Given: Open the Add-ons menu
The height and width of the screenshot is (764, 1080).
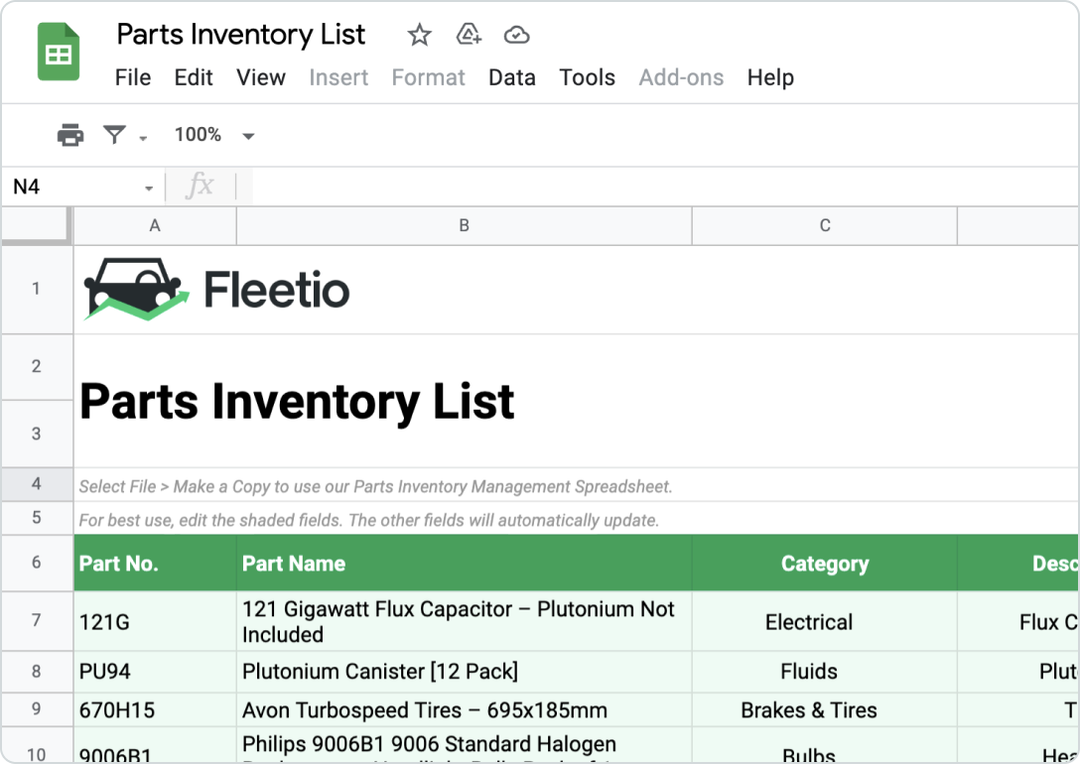Looking at the screenshot, I should 681,77.
